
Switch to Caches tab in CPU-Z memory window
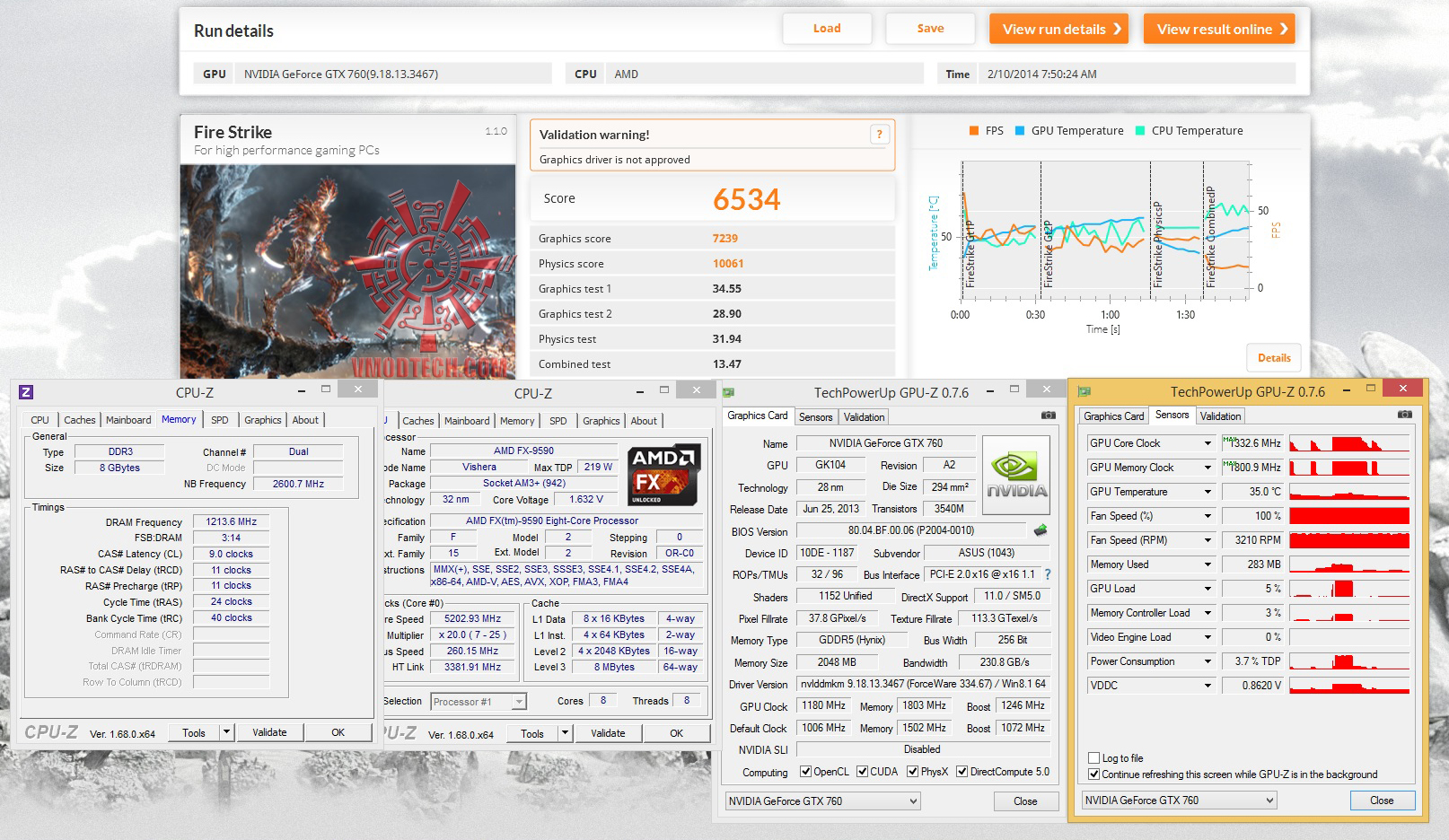[x=79, y=420]
